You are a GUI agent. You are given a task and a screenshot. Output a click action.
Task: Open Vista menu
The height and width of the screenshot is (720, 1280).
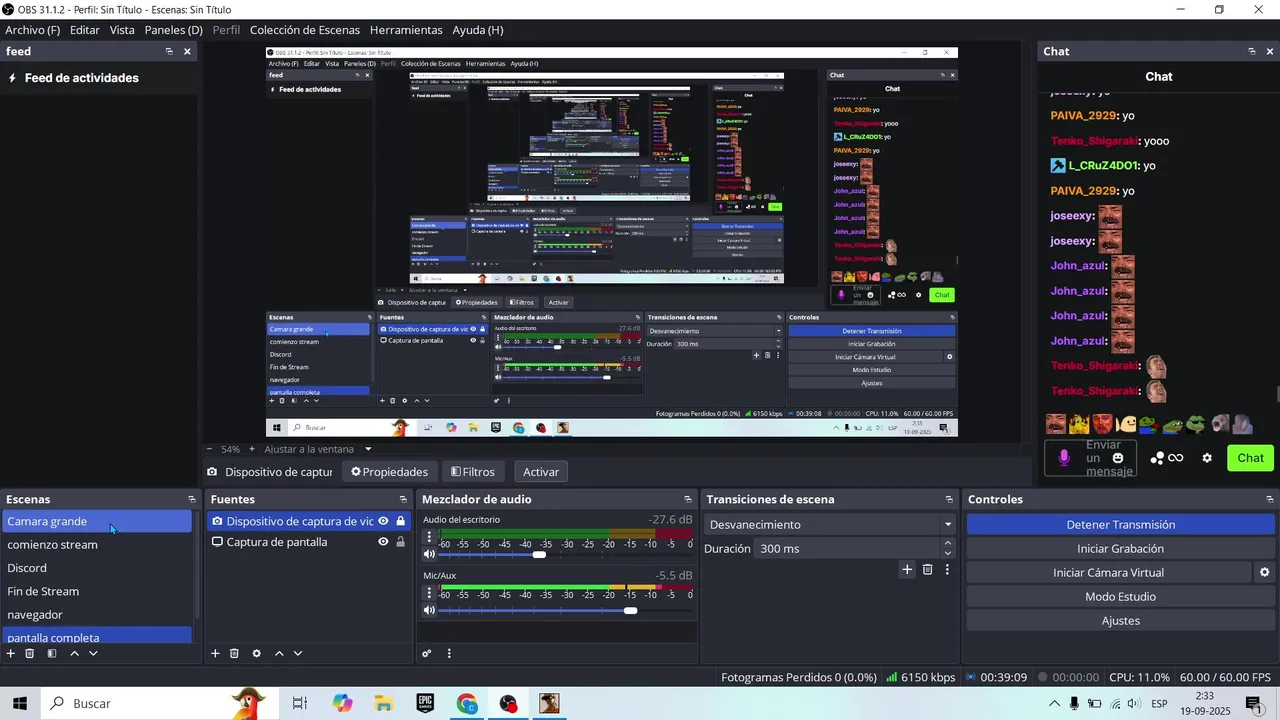click(x=122, y=30)
